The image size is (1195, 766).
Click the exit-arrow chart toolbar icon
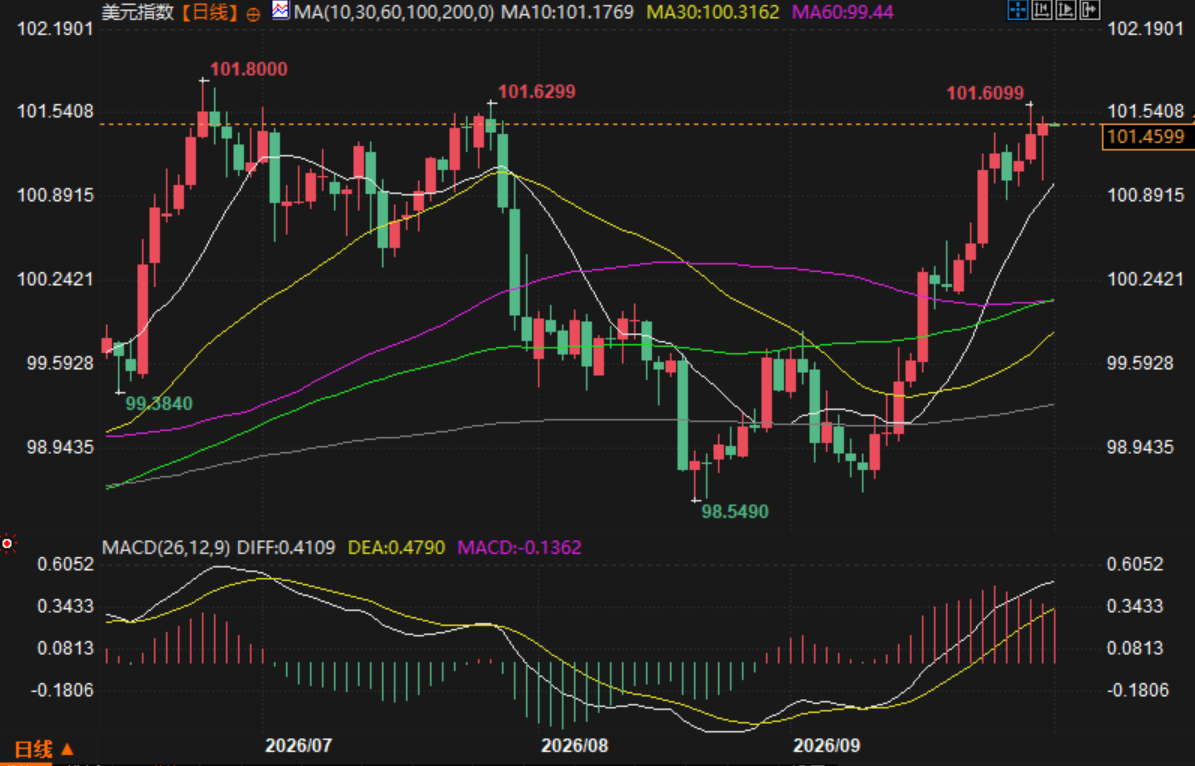(1090, 10)
